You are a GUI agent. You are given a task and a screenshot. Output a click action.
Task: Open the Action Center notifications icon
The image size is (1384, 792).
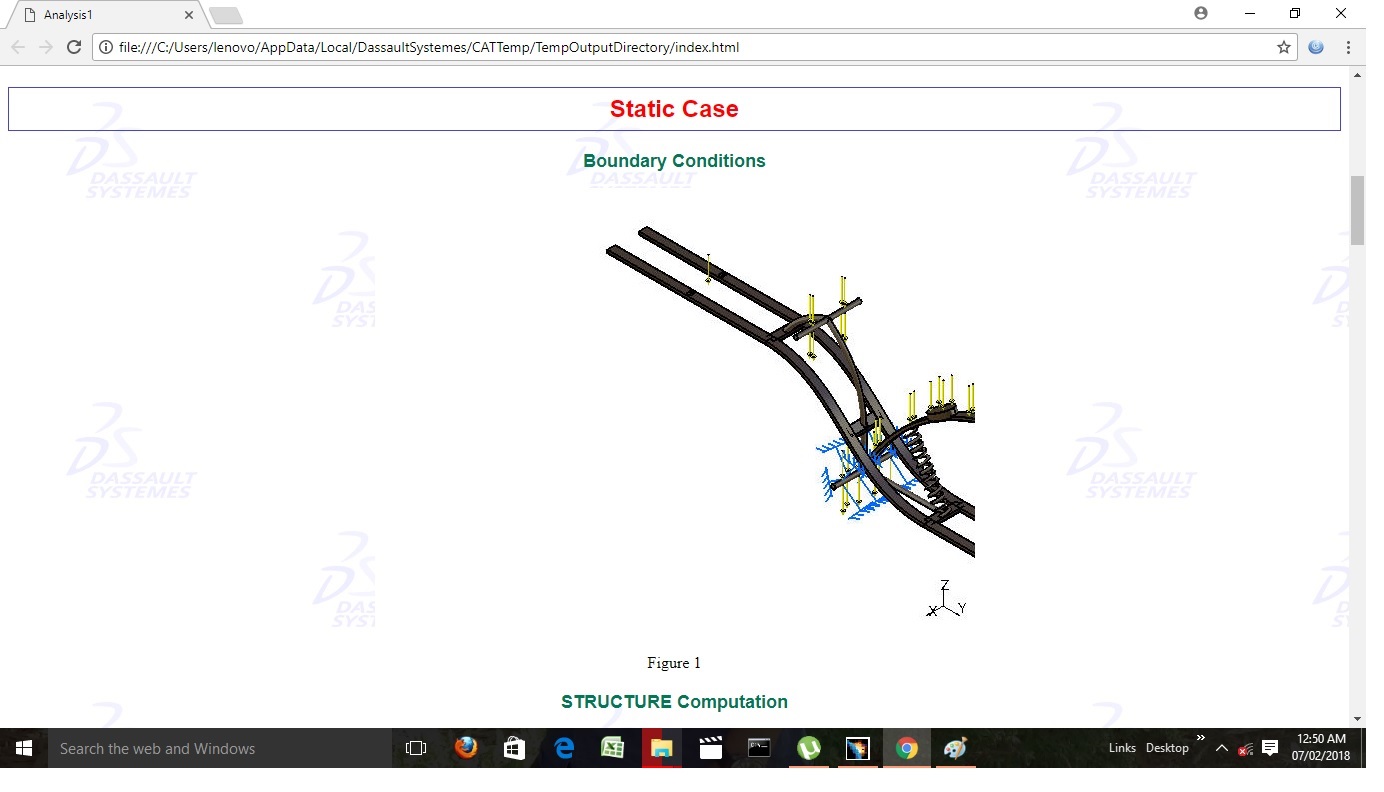coord(1270,748)
